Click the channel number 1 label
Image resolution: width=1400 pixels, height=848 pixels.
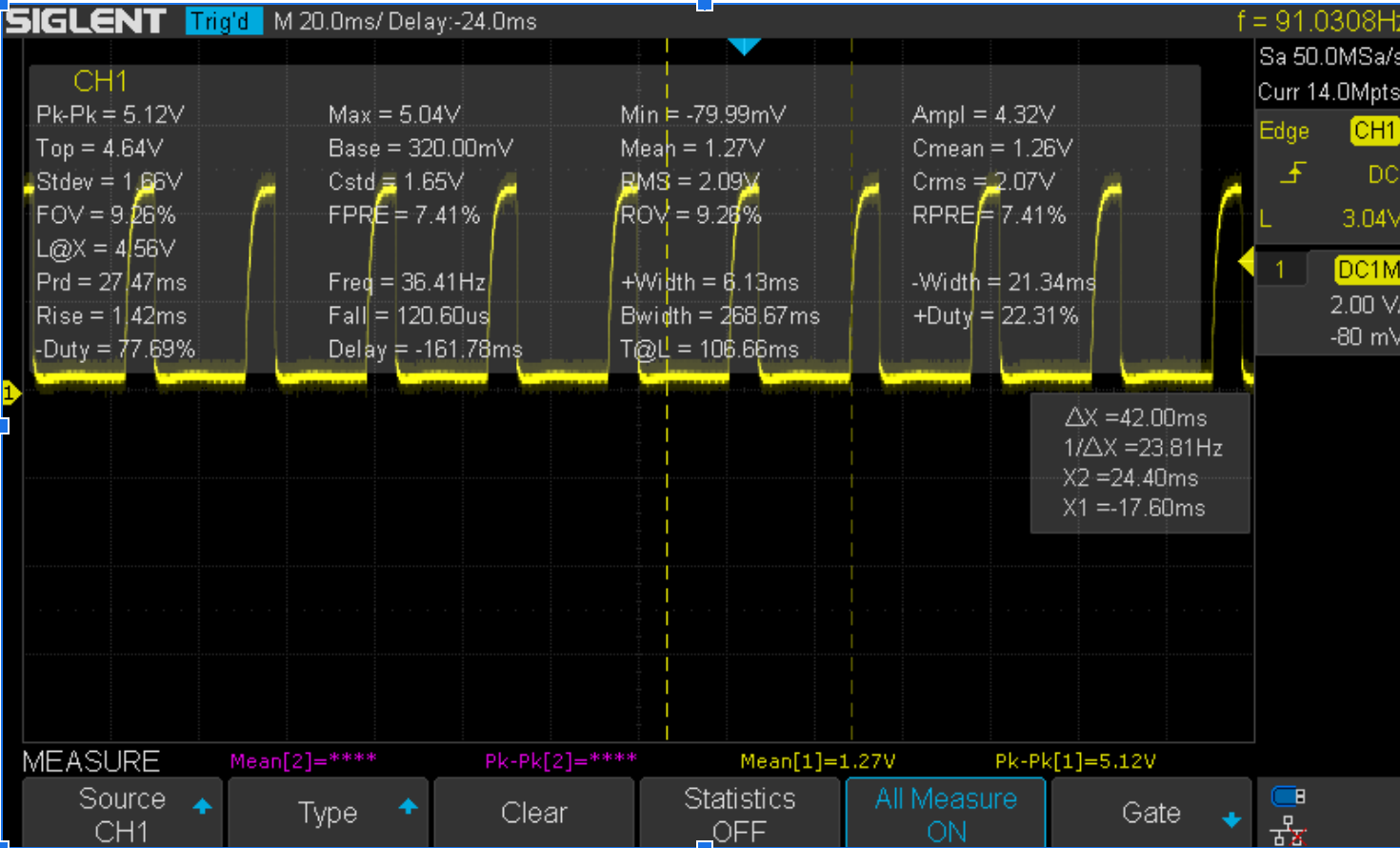coord(1280,270)
